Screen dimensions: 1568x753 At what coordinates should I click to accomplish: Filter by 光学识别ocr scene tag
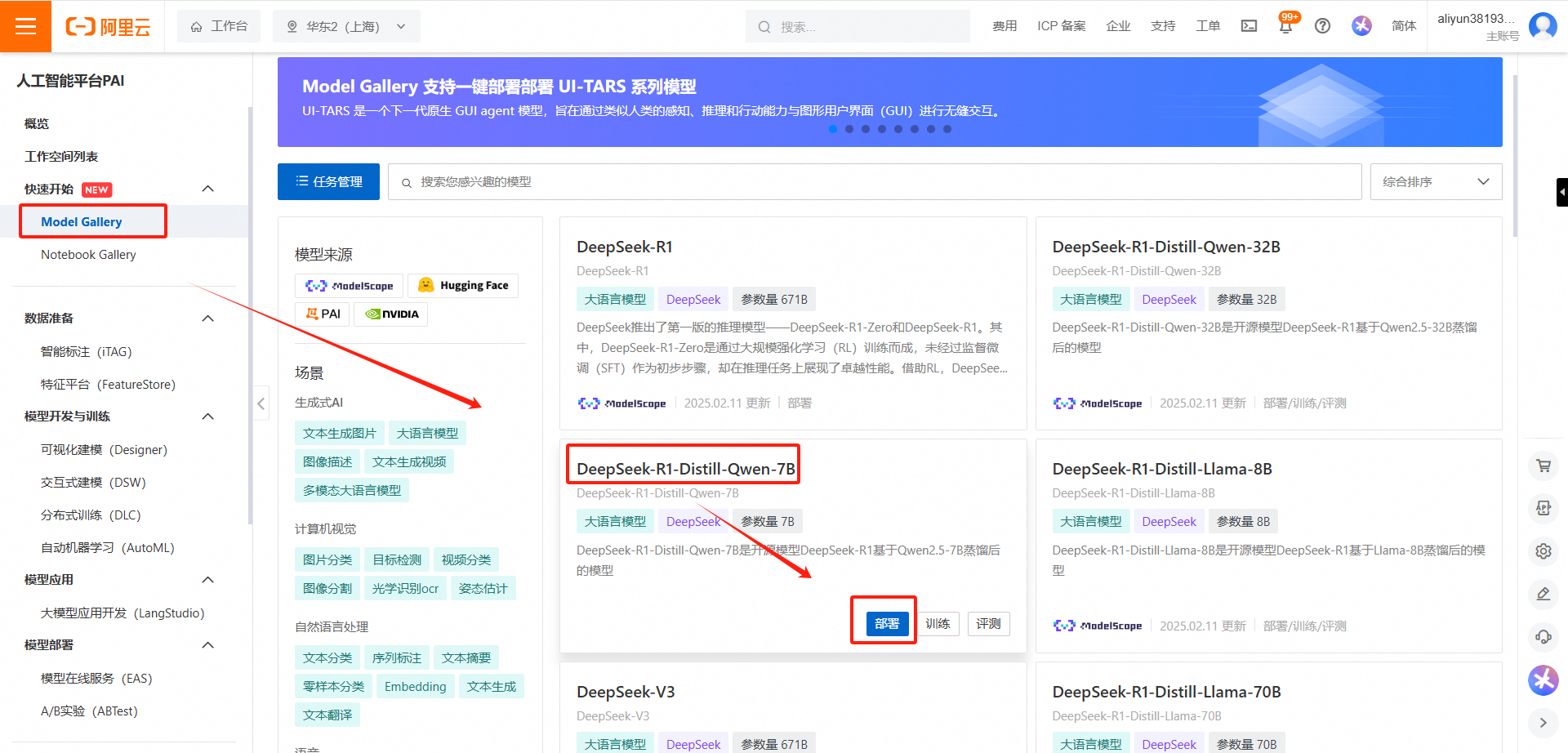405,589
